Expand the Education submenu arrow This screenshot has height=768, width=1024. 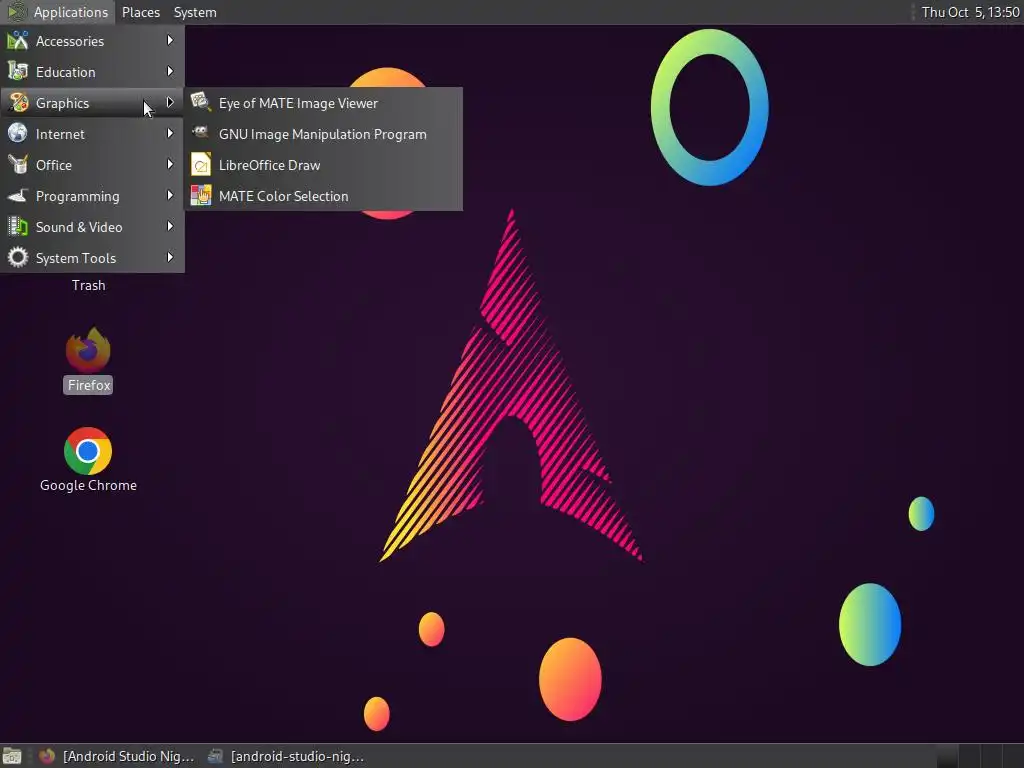tap(170, 71)
